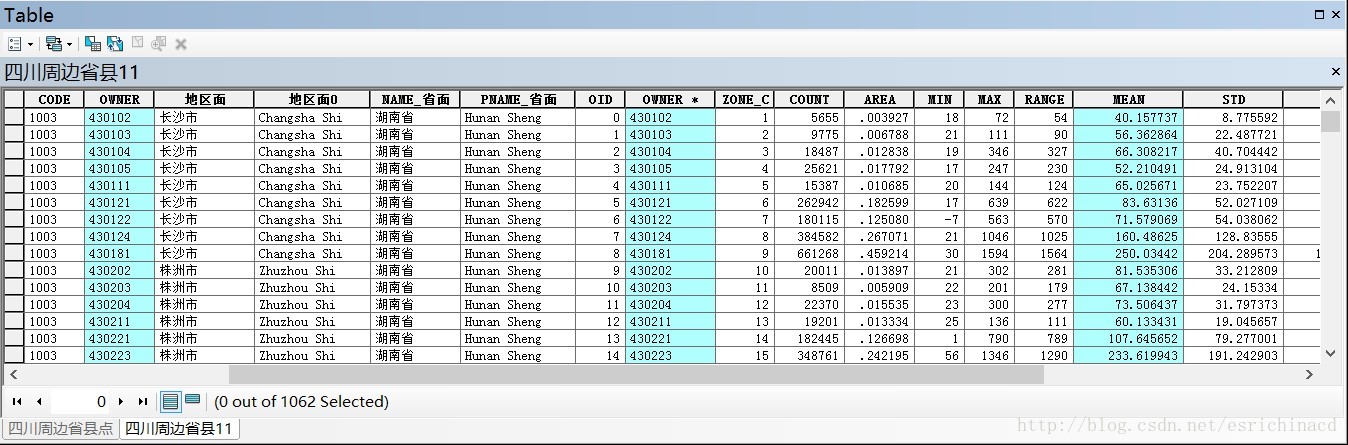Click the horizontal scrollbar left arrow
Viewport: 1348px width, 445px height.
(x=13, y=375)
